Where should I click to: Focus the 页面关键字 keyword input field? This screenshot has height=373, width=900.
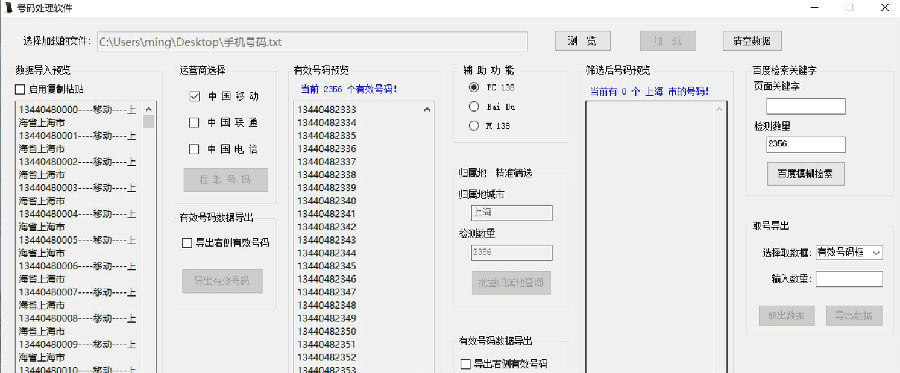coord(806,106)
